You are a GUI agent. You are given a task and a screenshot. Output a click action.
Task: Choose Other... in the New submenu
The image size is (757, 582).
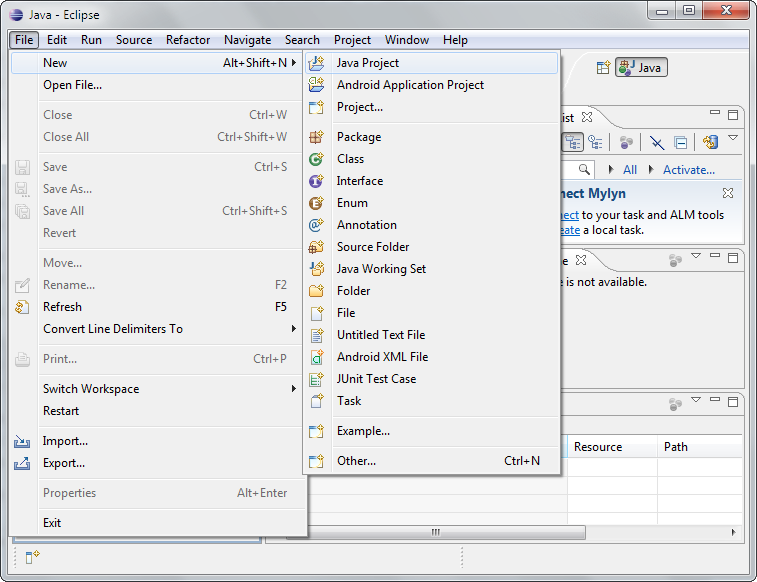point(433,461)
